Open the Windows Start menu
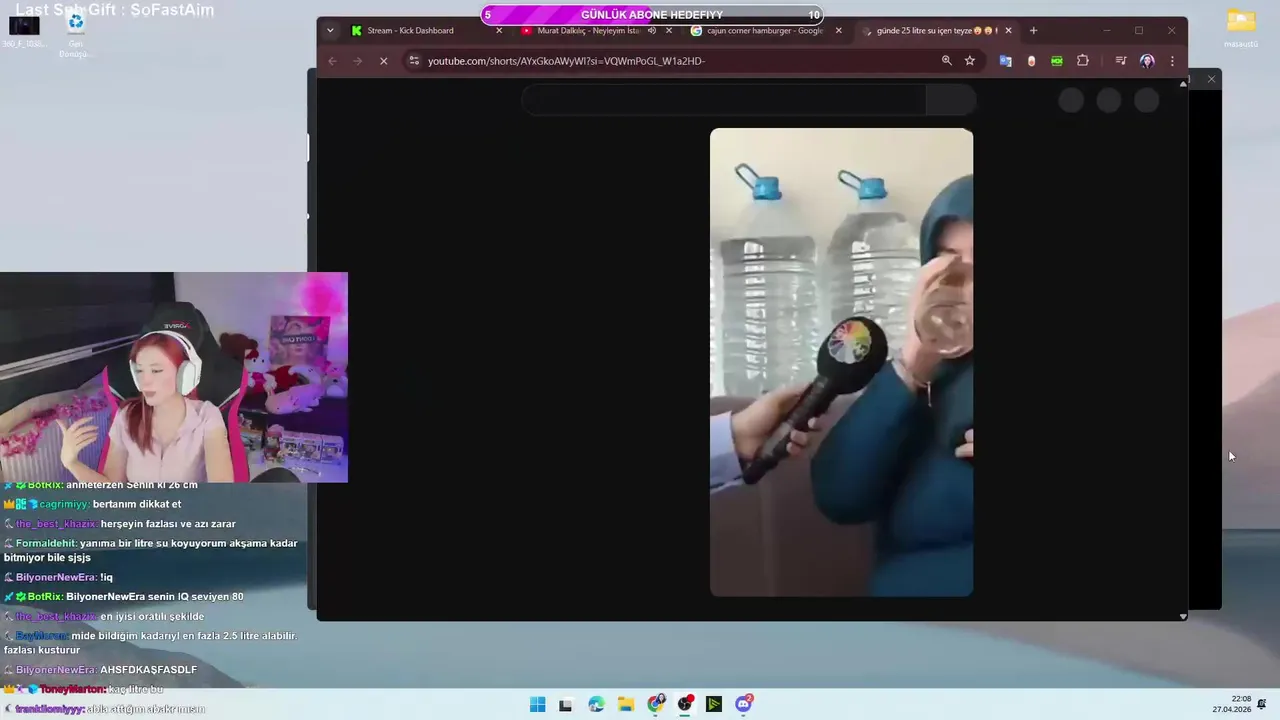 pyautogui.click(x=537, y=704)
